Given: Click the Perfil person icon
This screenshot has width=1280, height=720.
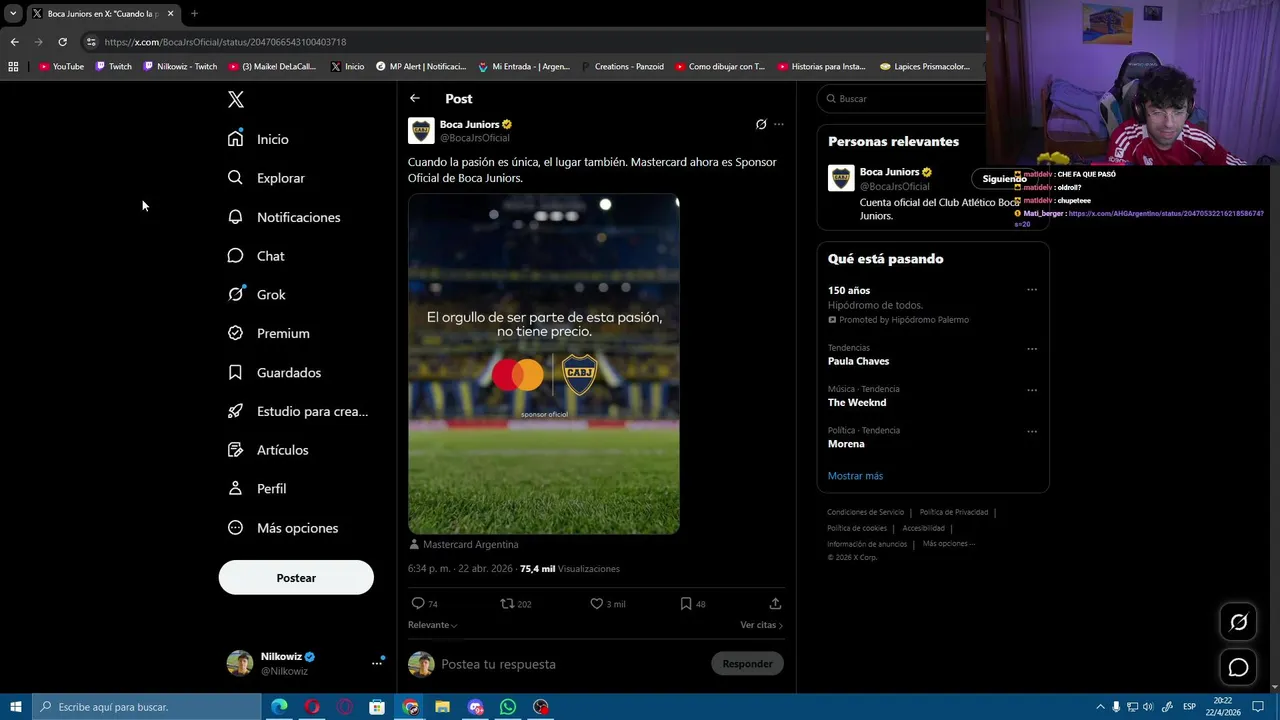Looking at the screenshot, I should (235, 489).
